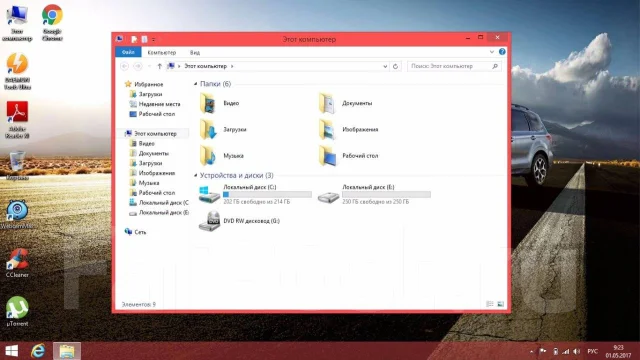The width and height of the screenshot is (640, 360).
Task: Open the Google Chrome desktop shortcut
Action: pyautogui.click(x=52, y=22)
